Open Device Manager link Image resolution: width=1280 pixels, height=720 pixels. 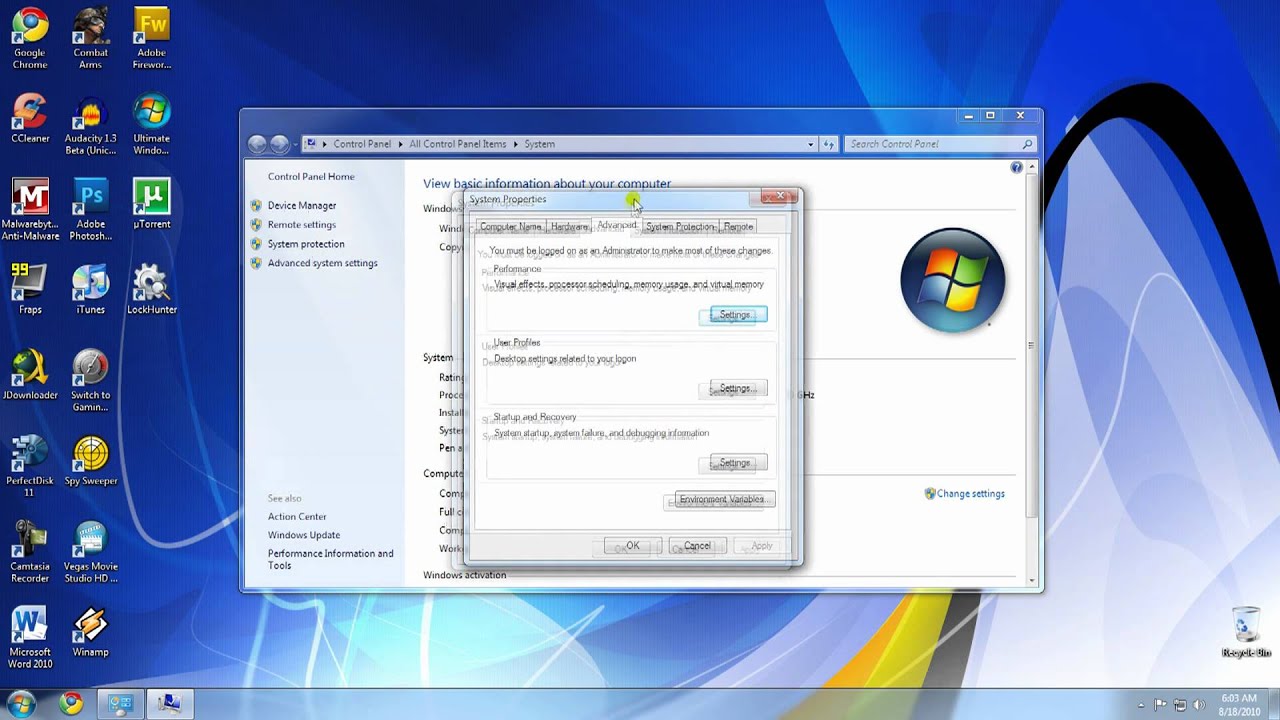pos(302,205)
